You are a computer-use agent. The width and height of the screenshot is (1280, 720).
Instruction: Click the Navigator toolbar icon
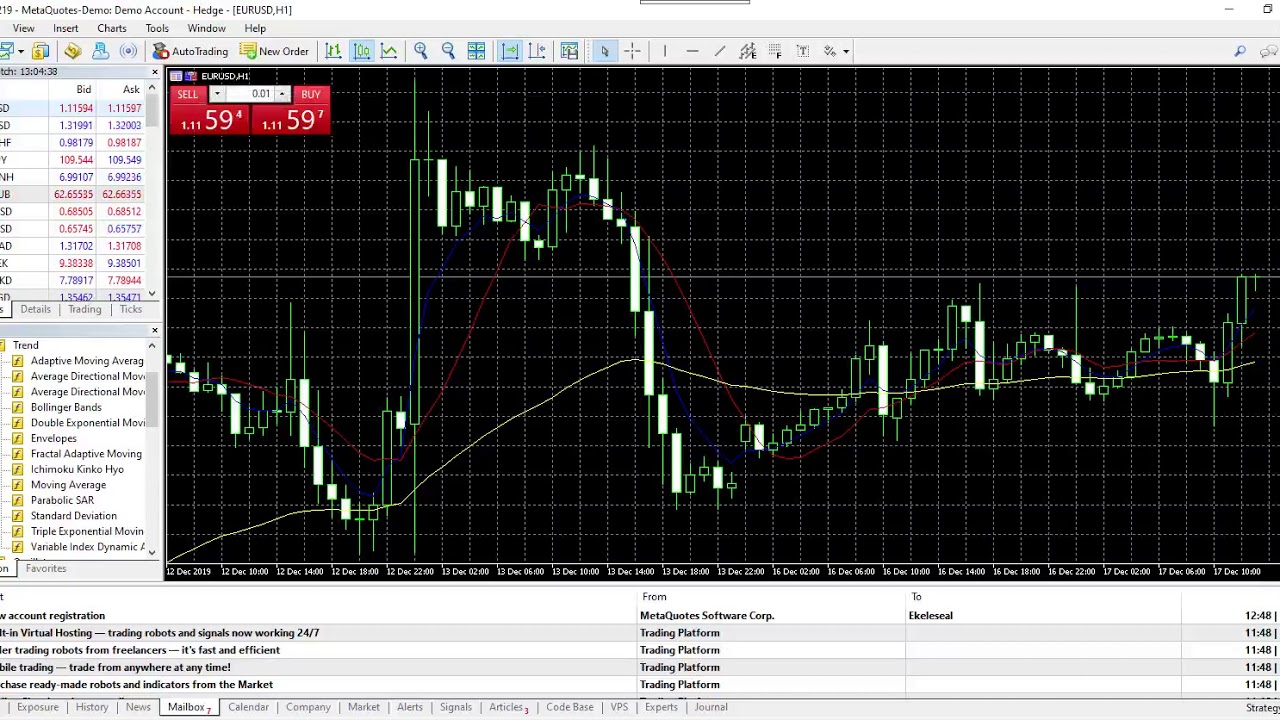[x=100, y=51]
